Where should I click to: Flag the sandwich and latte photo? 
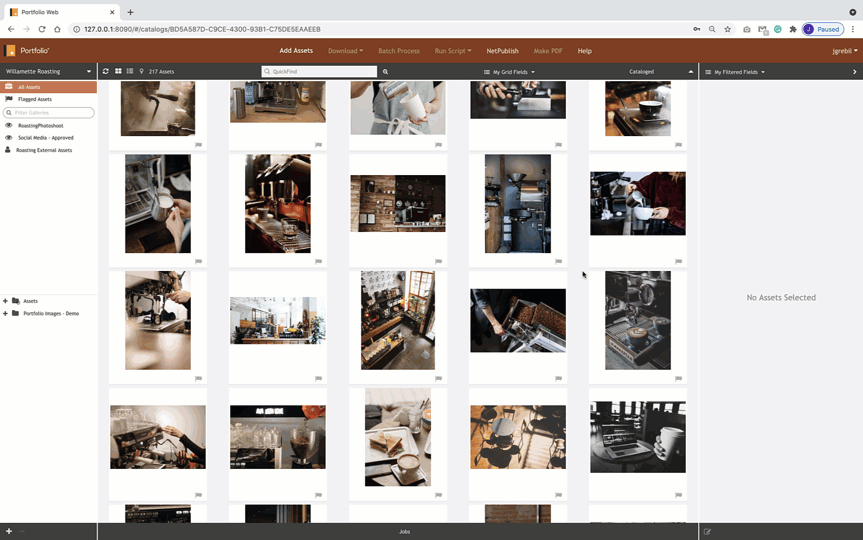click(439, 495)
